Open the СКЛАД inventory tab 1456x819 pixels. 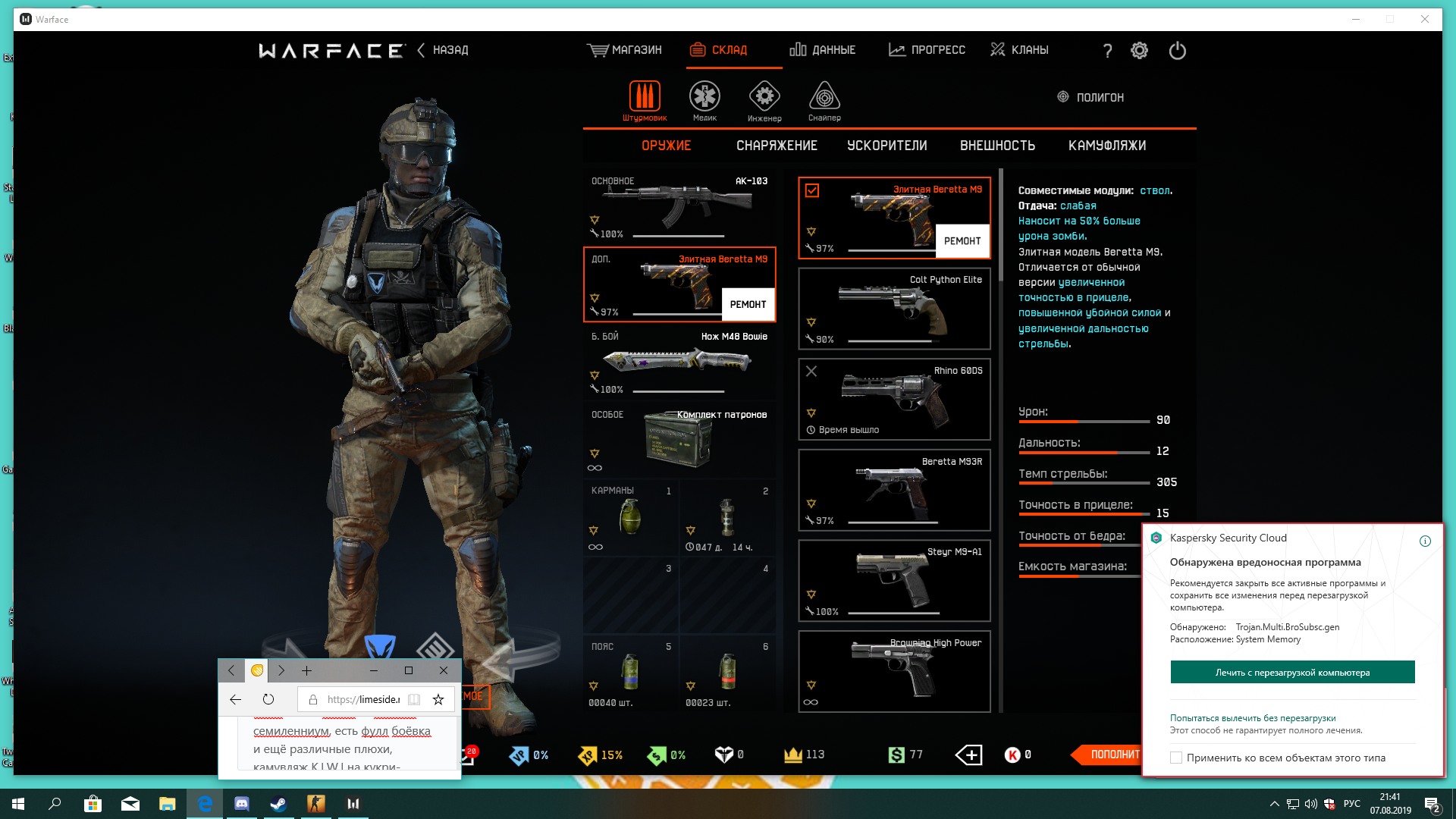pos(719,50)
